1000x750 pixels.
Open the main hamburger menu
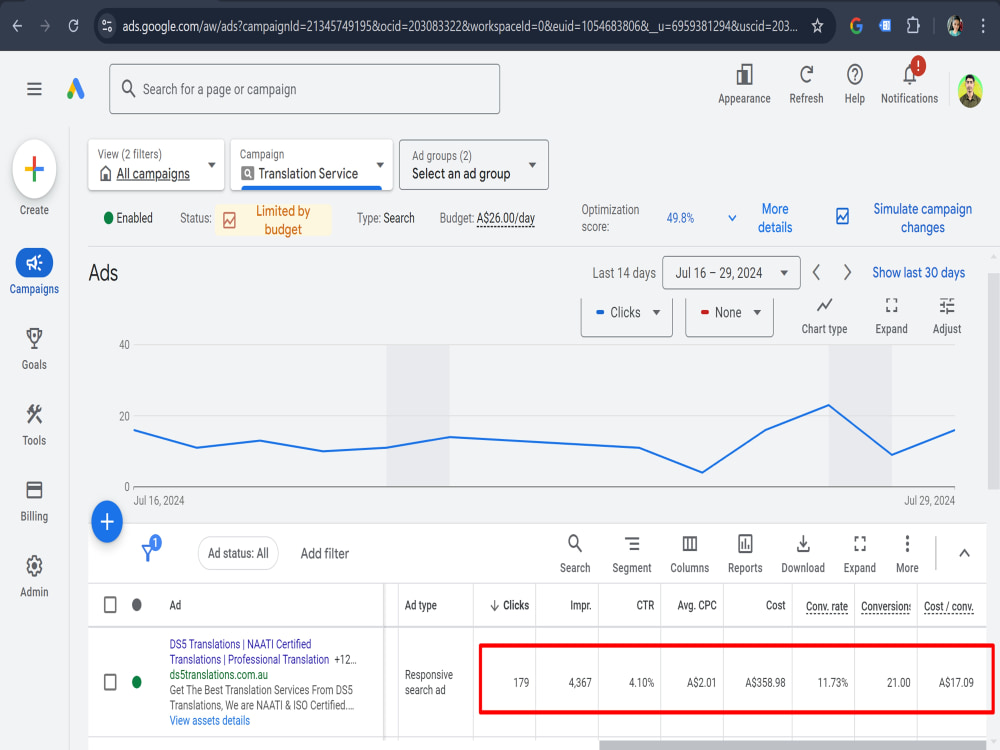[34, 89]
